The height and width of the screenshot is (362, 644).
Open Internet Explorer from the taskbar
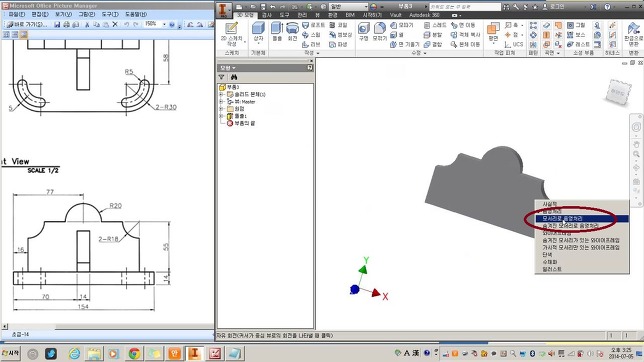74,353
